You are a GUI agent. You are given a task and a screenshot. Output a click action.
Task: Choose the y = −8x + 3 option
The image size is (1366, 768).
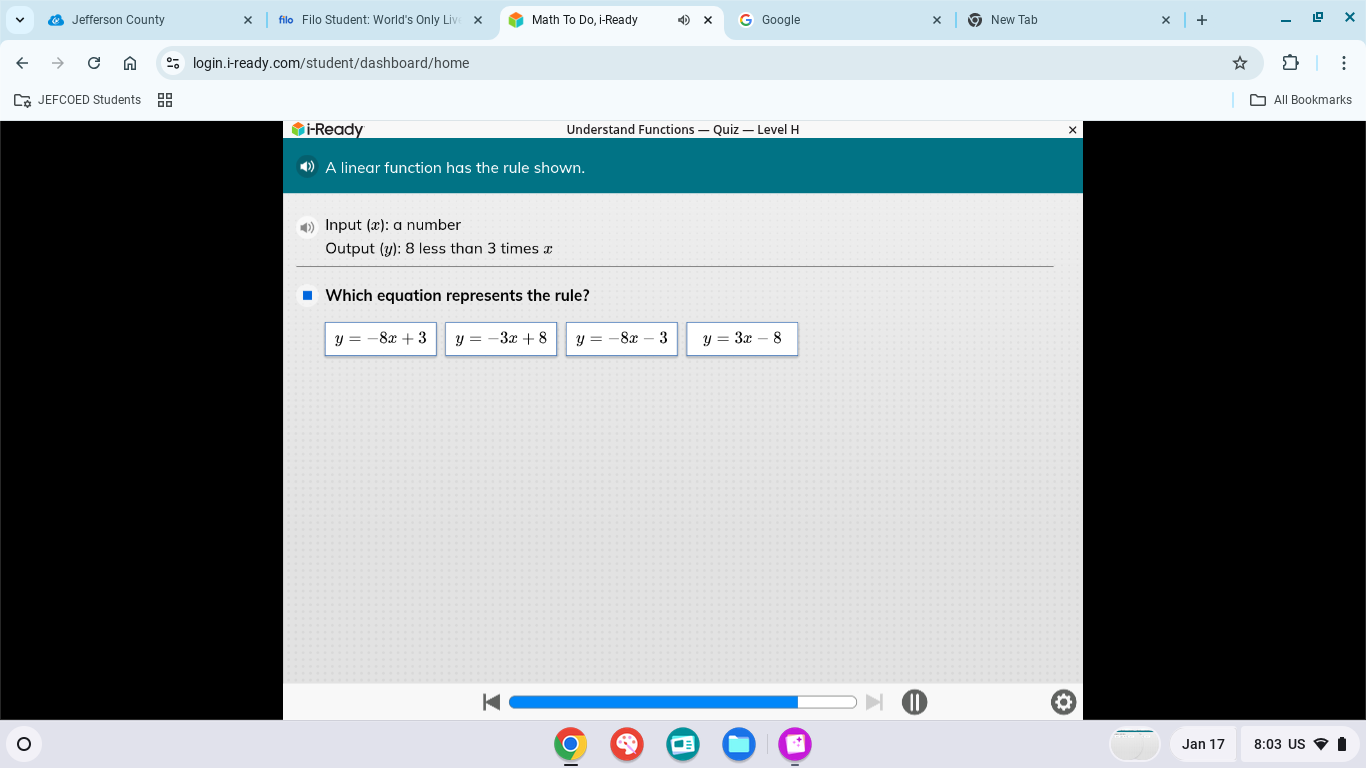(380, 338)
